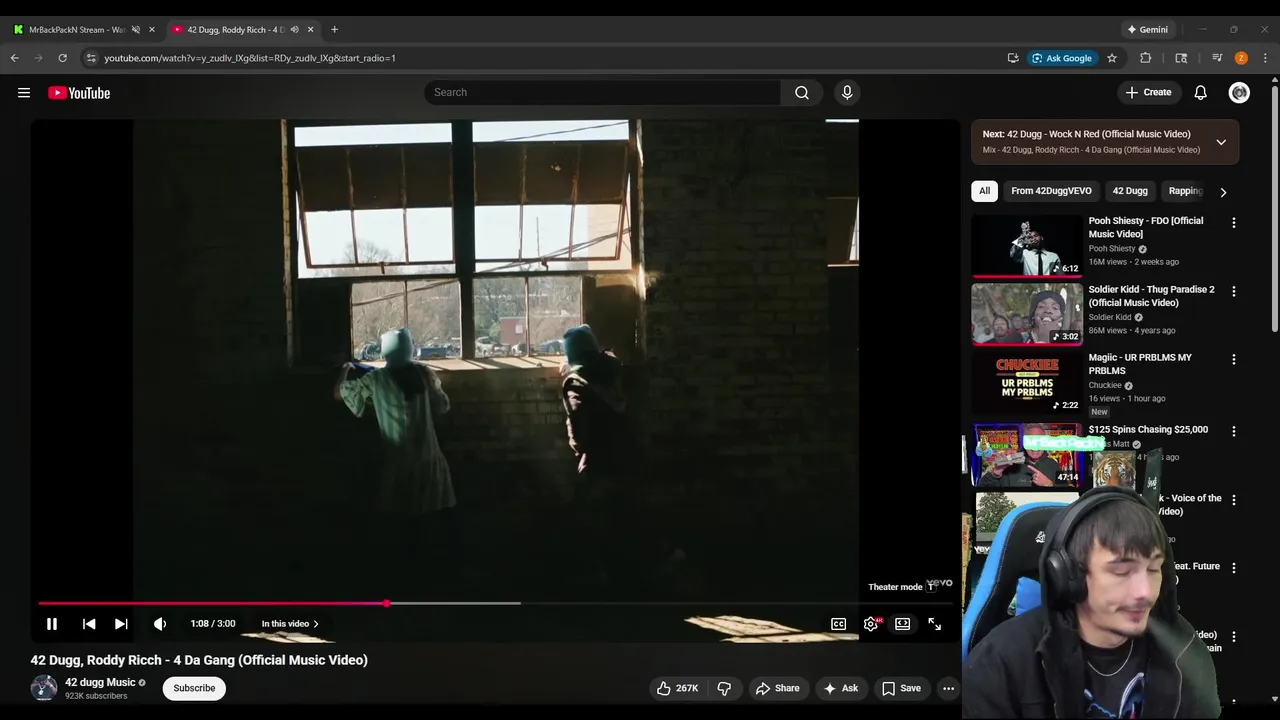
Task: Install app icon in address bar
Action: pos(1013,58)
